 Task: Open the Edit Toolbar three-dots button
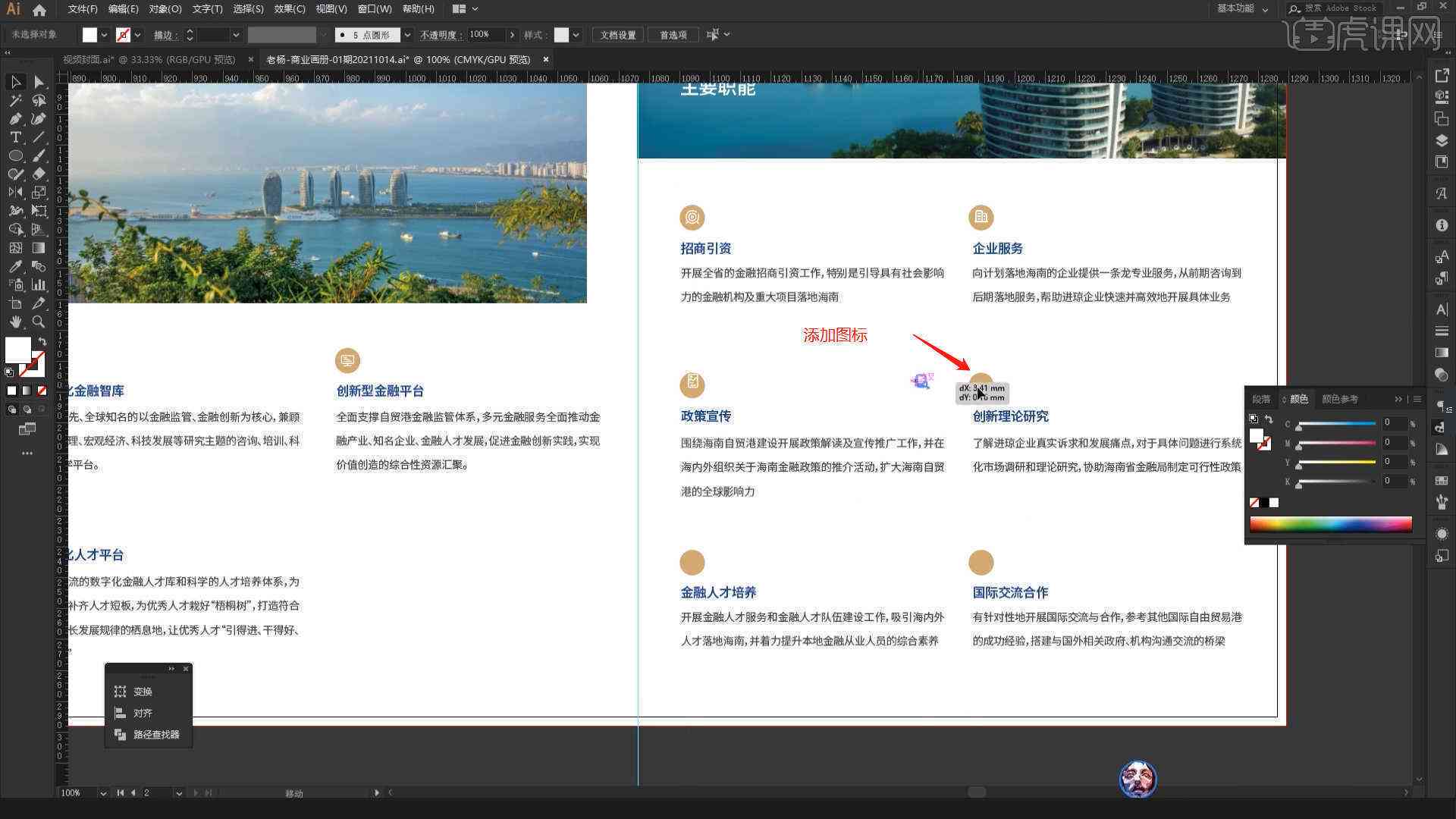tap(27, 453)
